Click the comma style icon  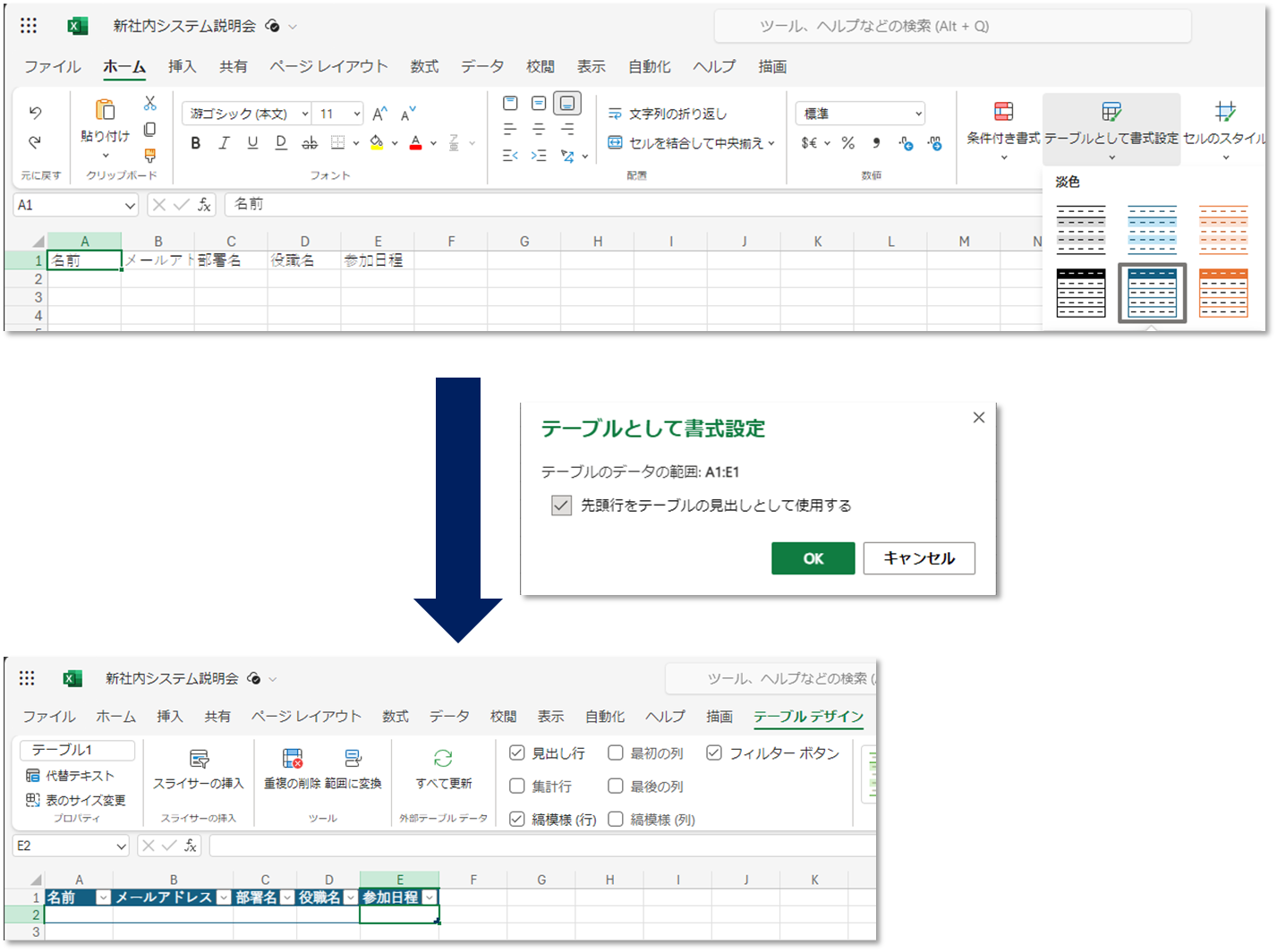pyautogui.click(x=876, y=143)
